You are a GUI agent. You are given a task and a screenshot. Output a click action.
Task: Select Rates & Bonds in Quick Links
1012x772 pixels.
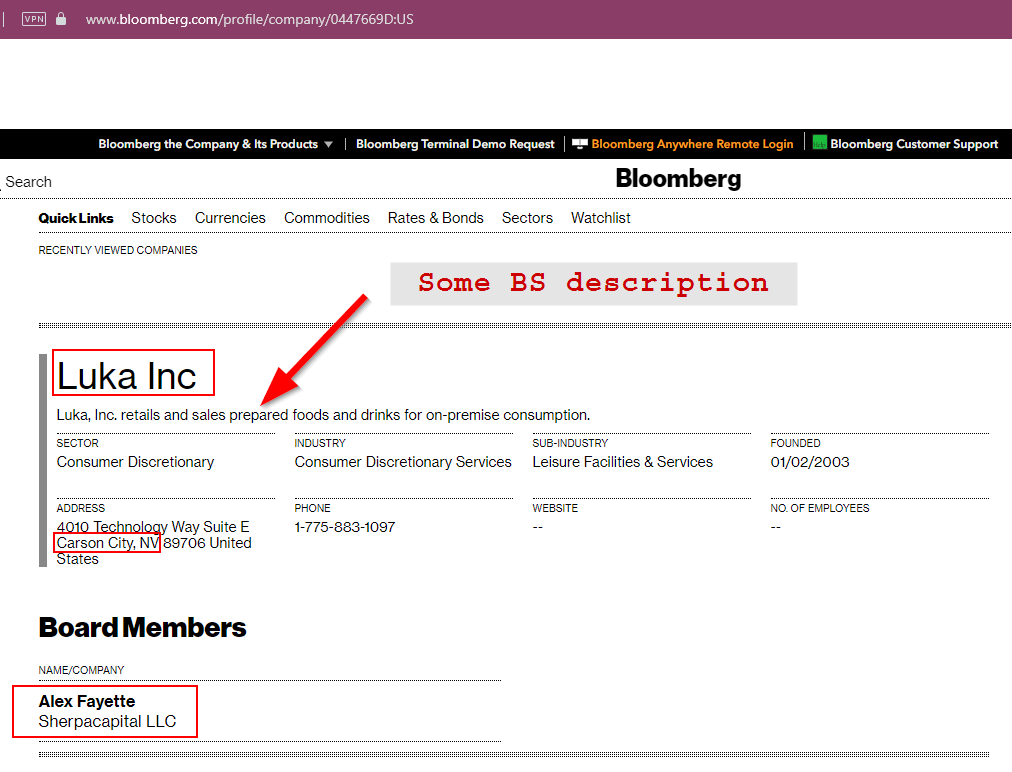[436, 218]
